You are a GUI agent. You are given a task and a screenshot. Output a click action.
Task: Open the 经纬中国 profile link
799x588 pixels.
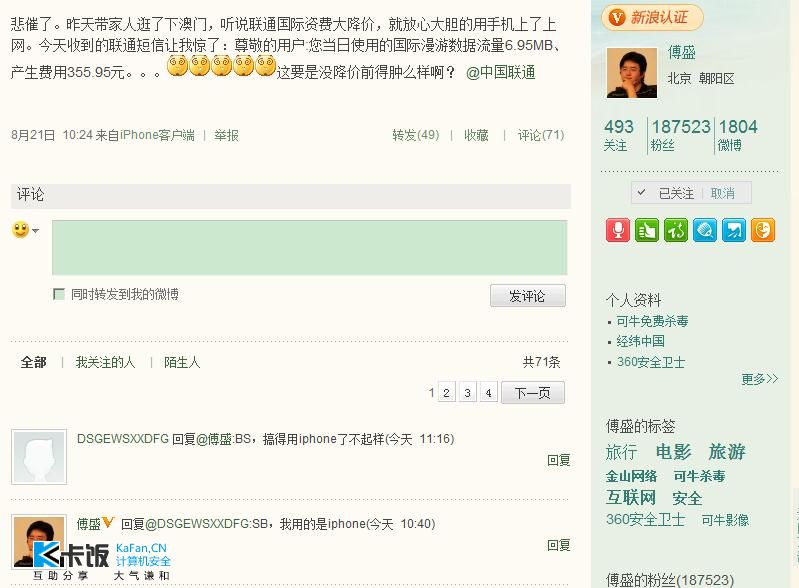[641, 341]
